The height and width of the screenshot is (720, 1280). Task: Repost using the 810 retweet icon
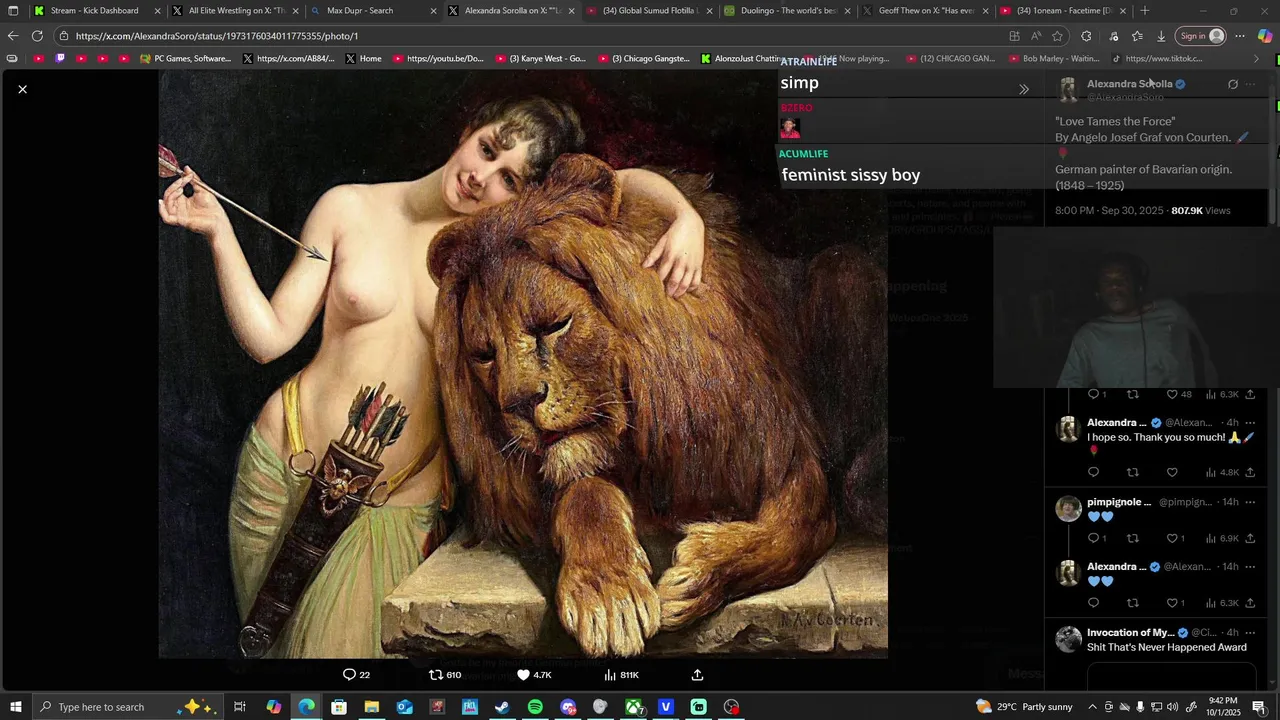click(x=445, y=675)
